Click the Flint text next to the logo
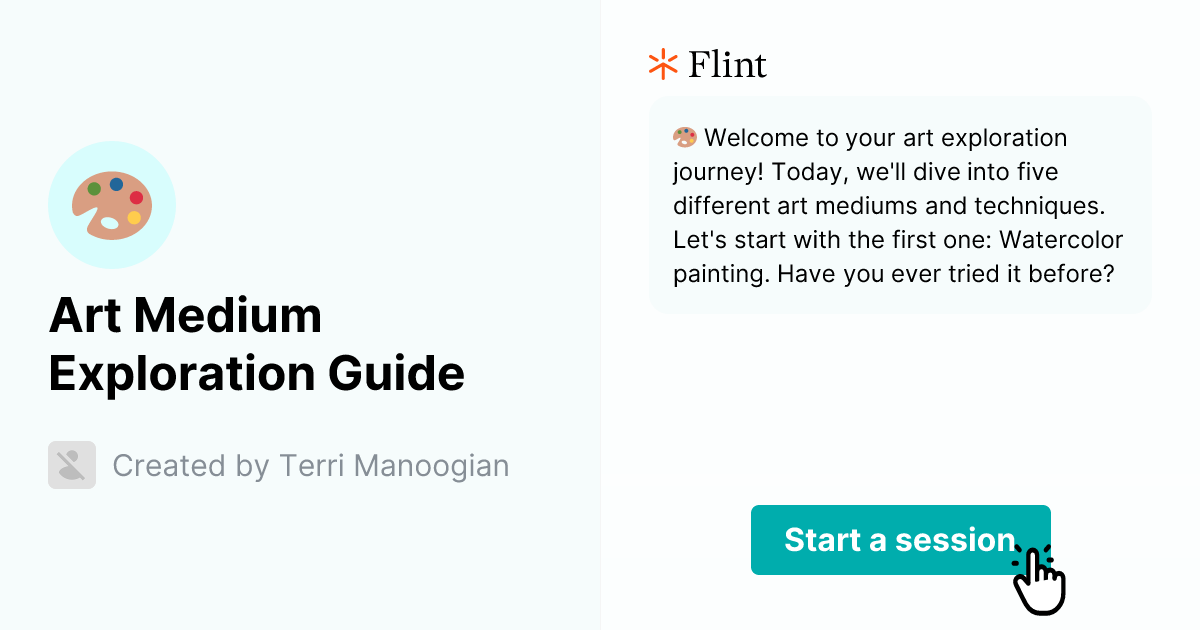1200x630 pixels. tap(726, 64)
